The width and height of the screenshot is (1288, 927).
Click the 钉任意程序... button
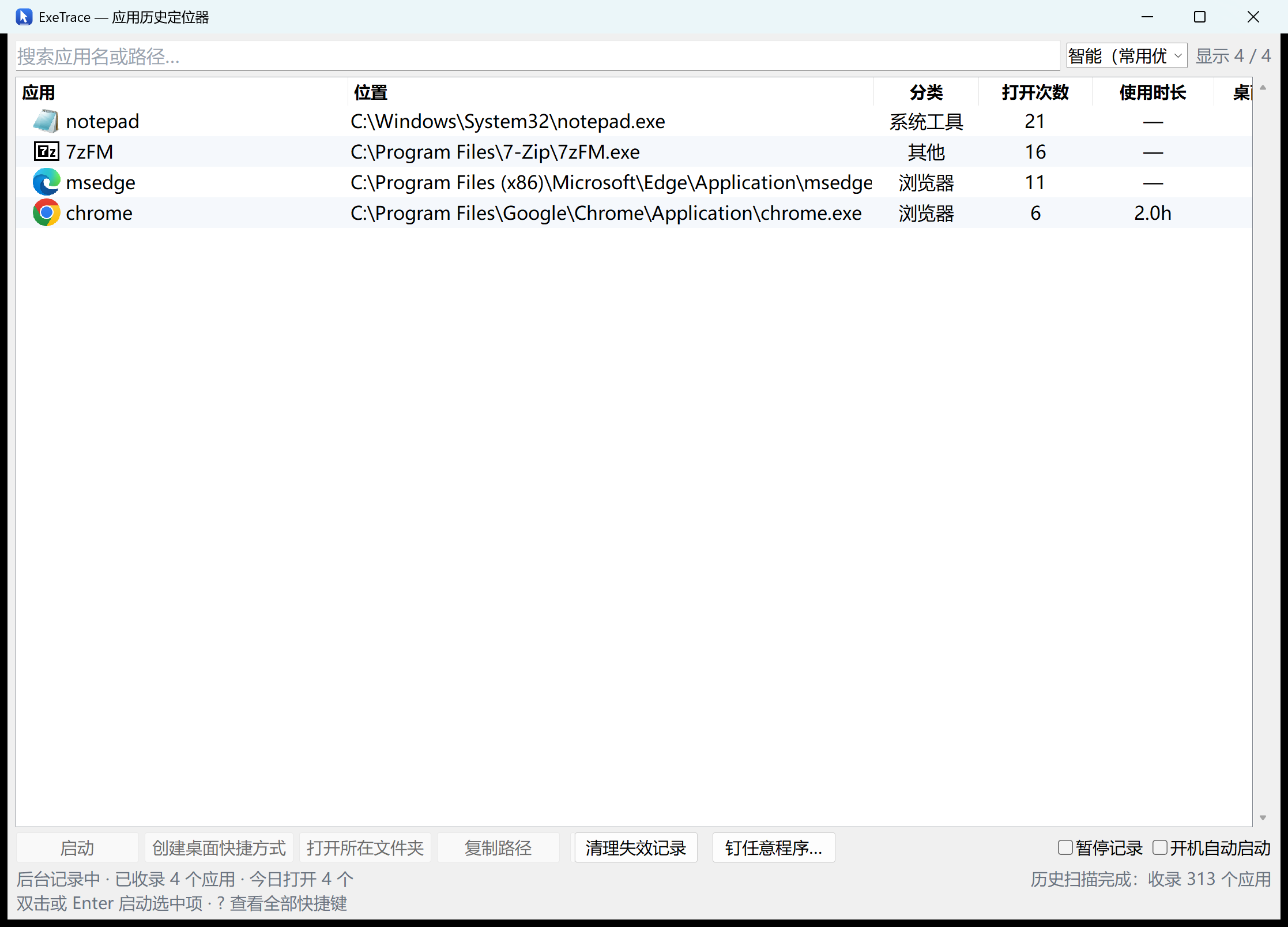[x=774, y=847]
